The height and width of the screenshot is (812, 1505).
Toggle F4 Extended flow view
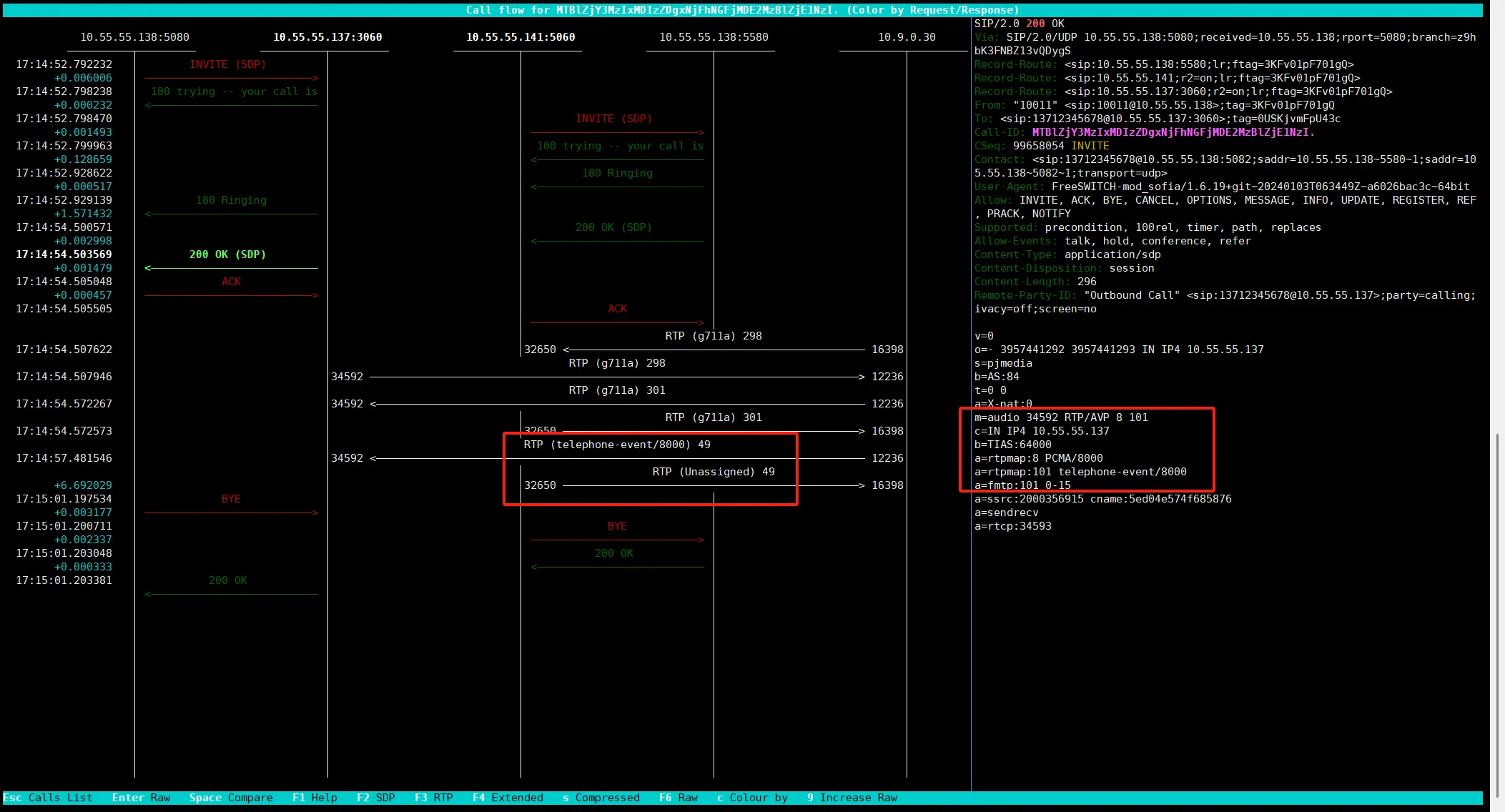(508, 798)
